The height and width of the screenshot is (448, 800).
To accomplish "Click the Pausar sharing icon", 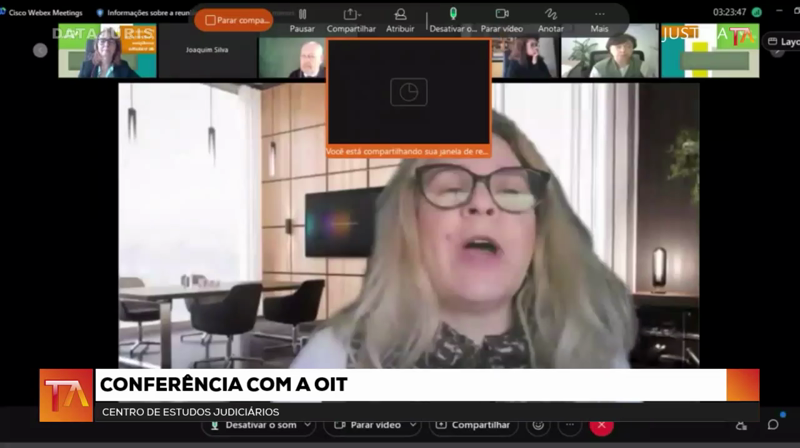I will coord(302,15).
